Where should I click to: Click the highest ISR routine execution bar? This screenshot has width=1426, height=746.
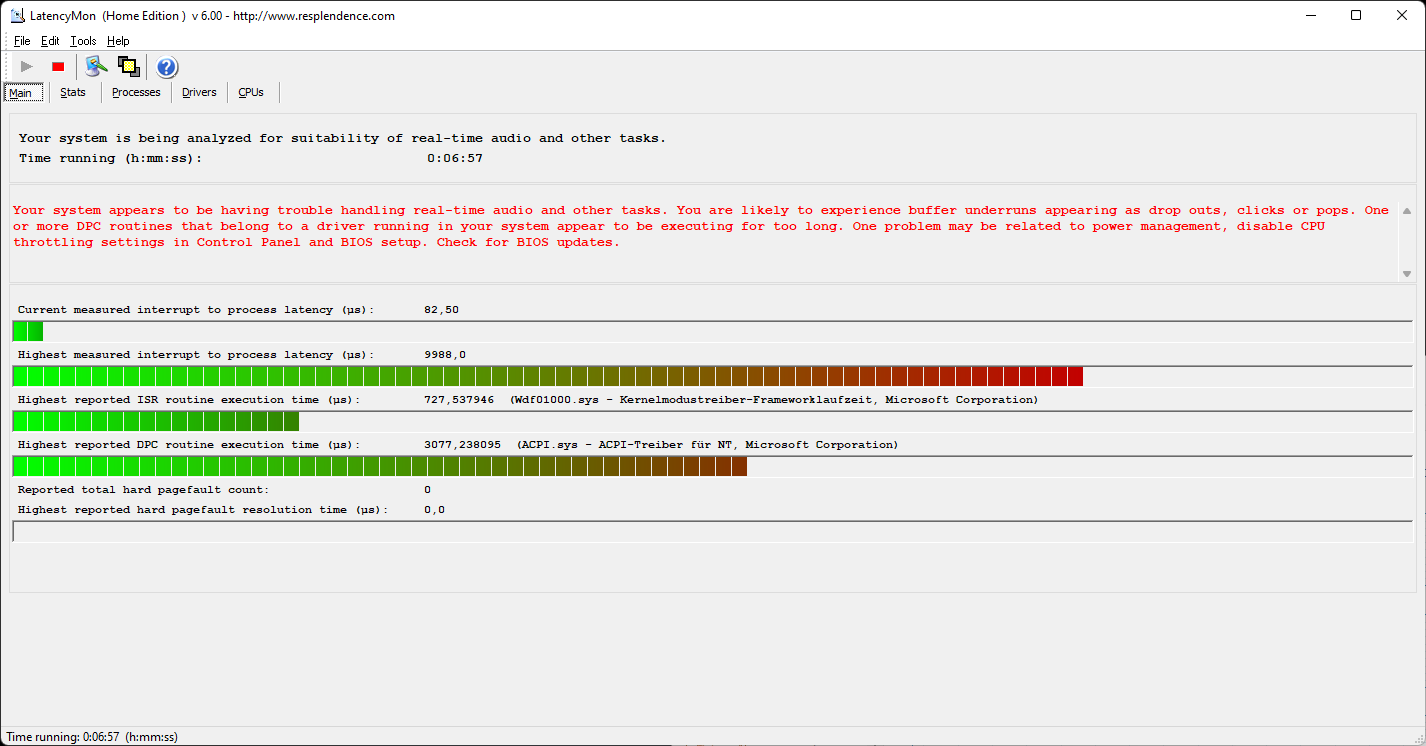pos(712,421)
